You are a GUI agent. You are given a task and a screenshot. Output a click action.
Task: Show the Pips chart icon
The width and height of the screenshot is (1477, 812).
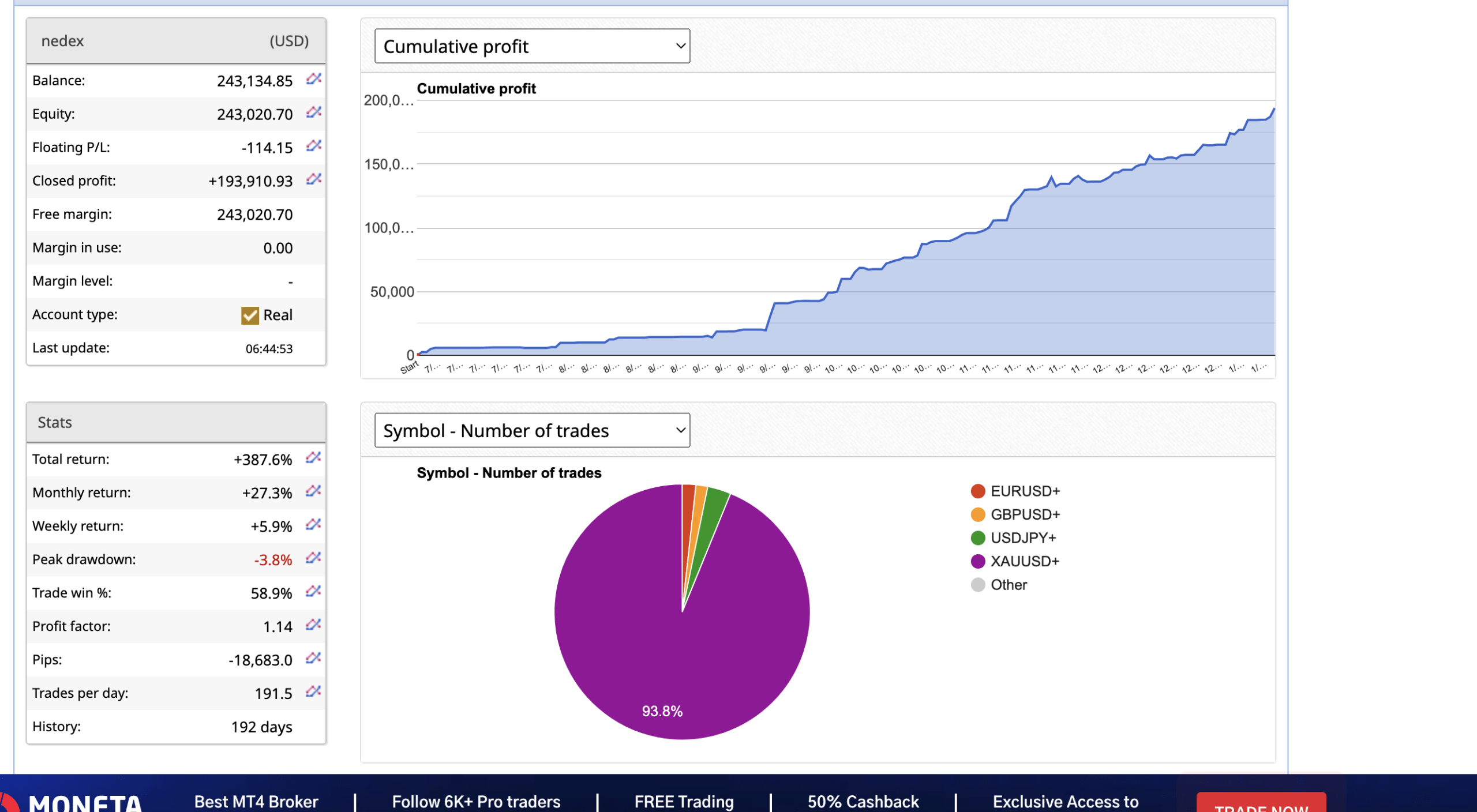312,659
